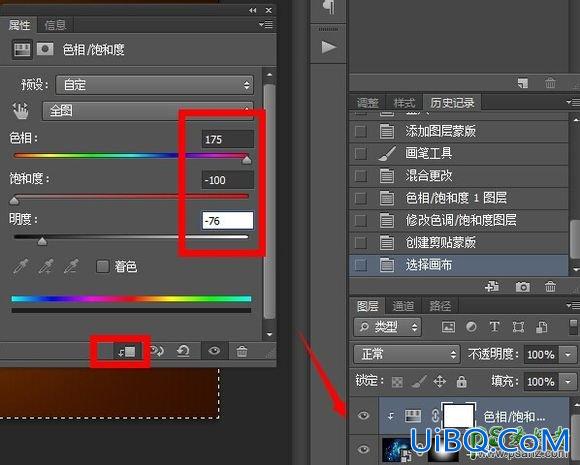The width and height of the screenshot is (580, 465).
Task: Click the 饱和度 saturation slider handle
Action: (x=14, y=201)
